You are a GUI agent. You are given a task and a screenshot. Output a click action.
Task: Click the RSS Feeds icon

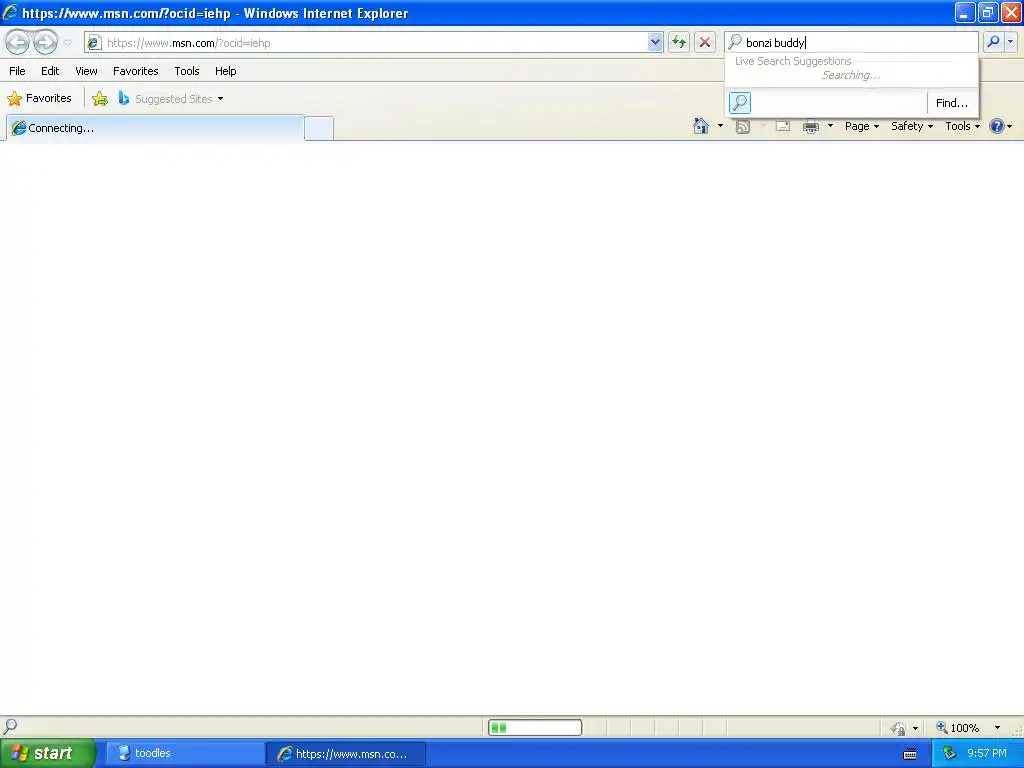click(743, 127)
